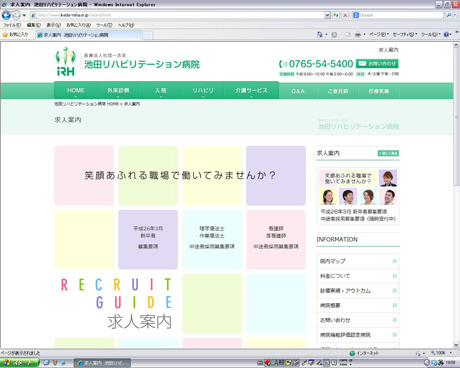This screenshot has width=460, height=368.
Task: Click the third quick launch icon on taskbar
Action: point(63,362)
